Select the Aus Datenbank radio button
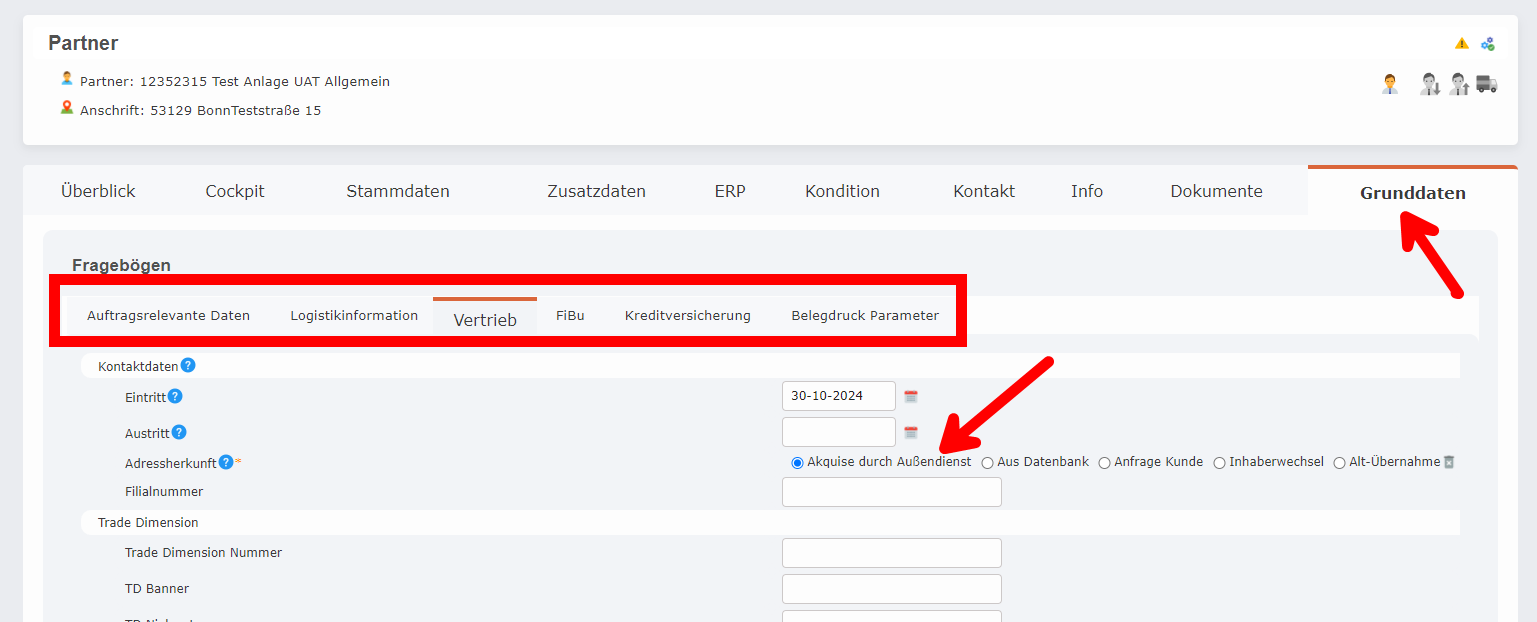The width and height of the screenshot is (1537, 622). pos(987,461)
